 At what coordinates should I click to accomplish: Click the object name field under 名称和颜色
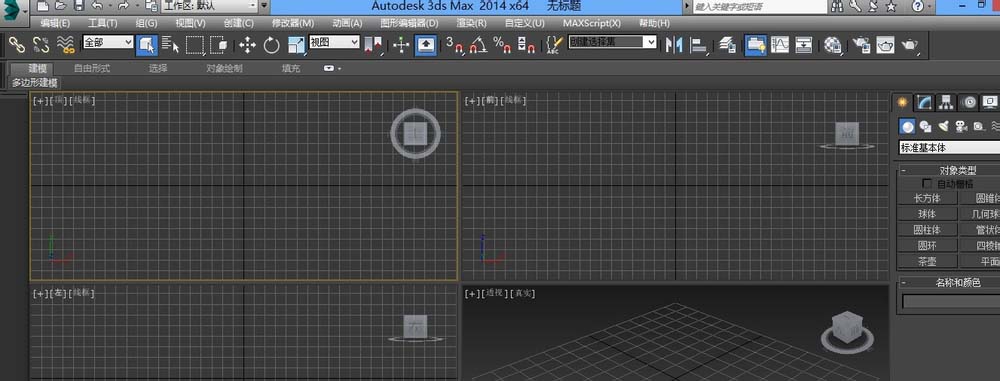[x=950, y=301]
